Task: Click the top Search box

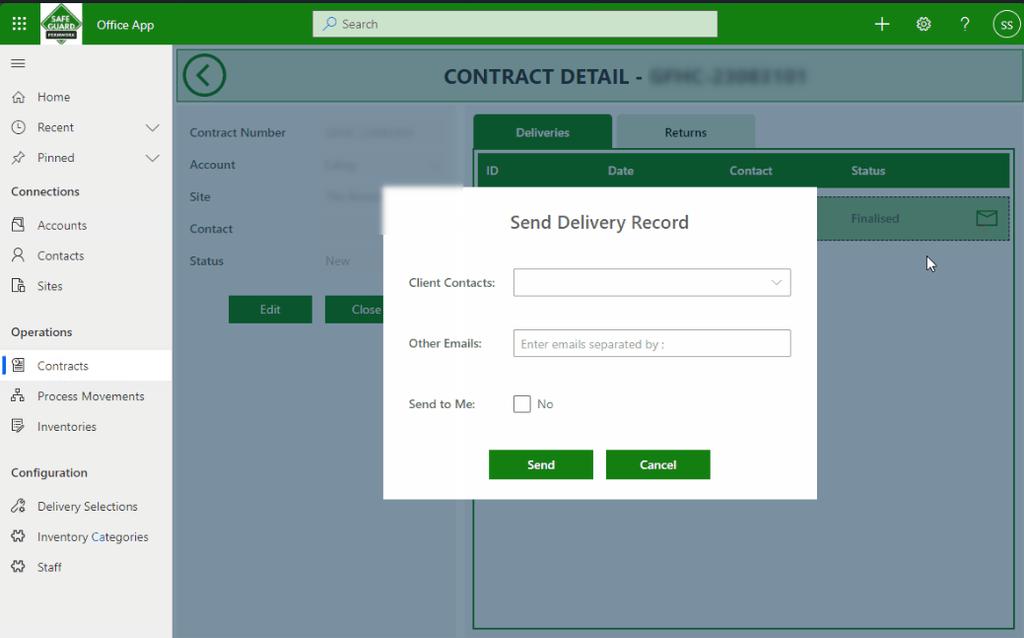Action: pyautogui.click(x=515, y=24)
